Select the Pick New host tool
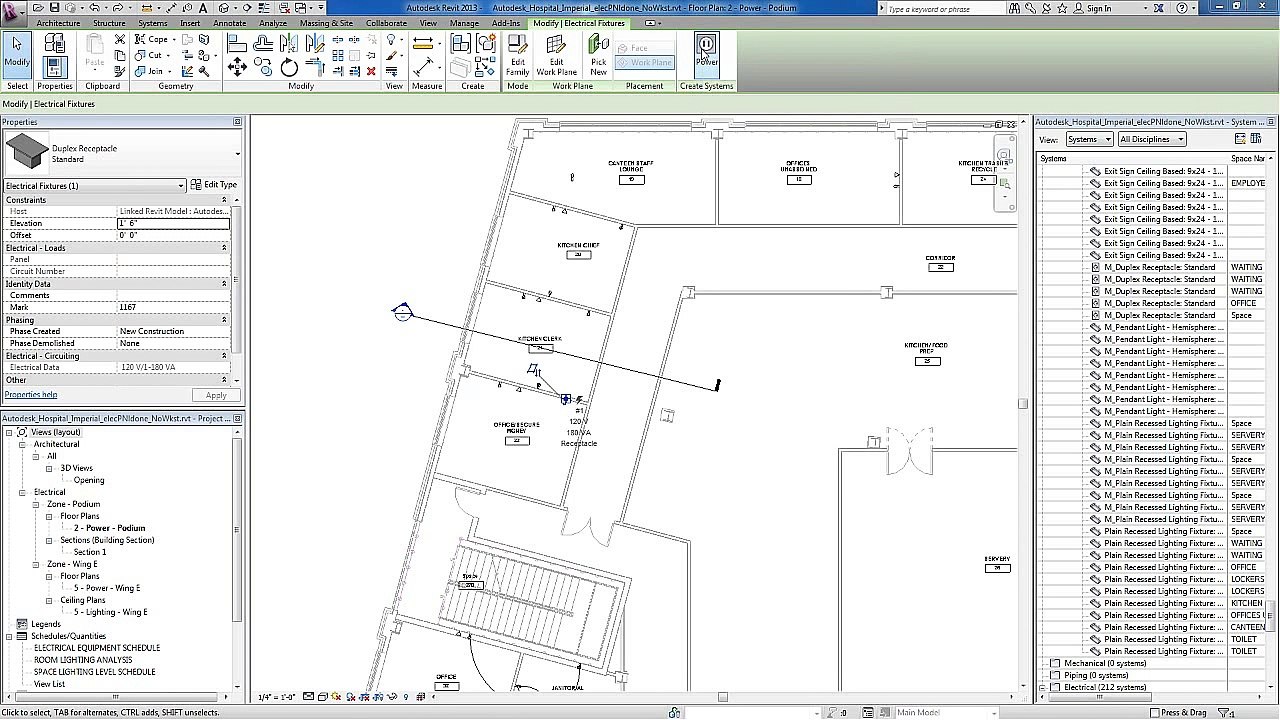The image size is (1280, 720). pos(598,56)
